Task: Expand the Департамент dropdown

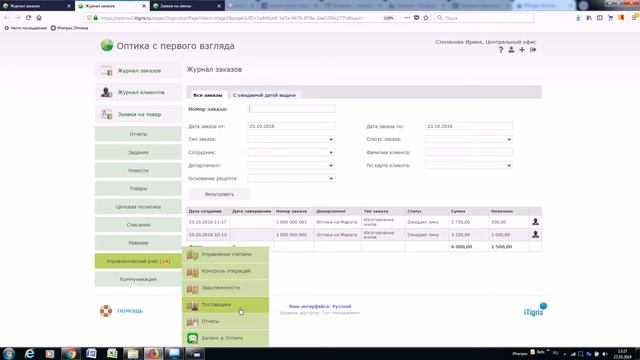Action: pyautogui.click(x=331, y=165)
